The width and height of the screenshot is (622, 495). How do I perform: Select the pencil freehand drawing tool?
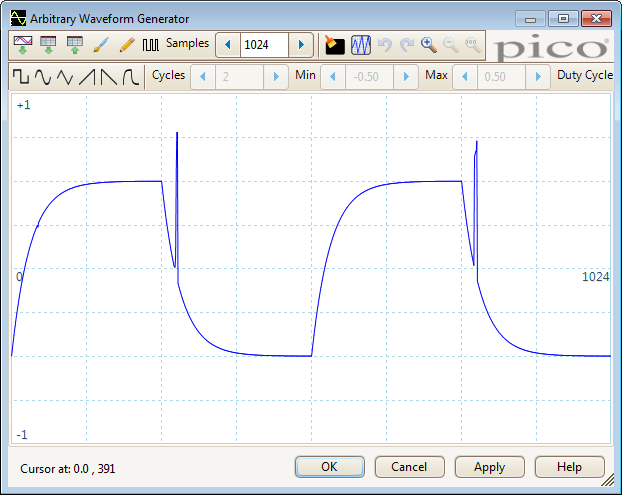tap(127, 45)
